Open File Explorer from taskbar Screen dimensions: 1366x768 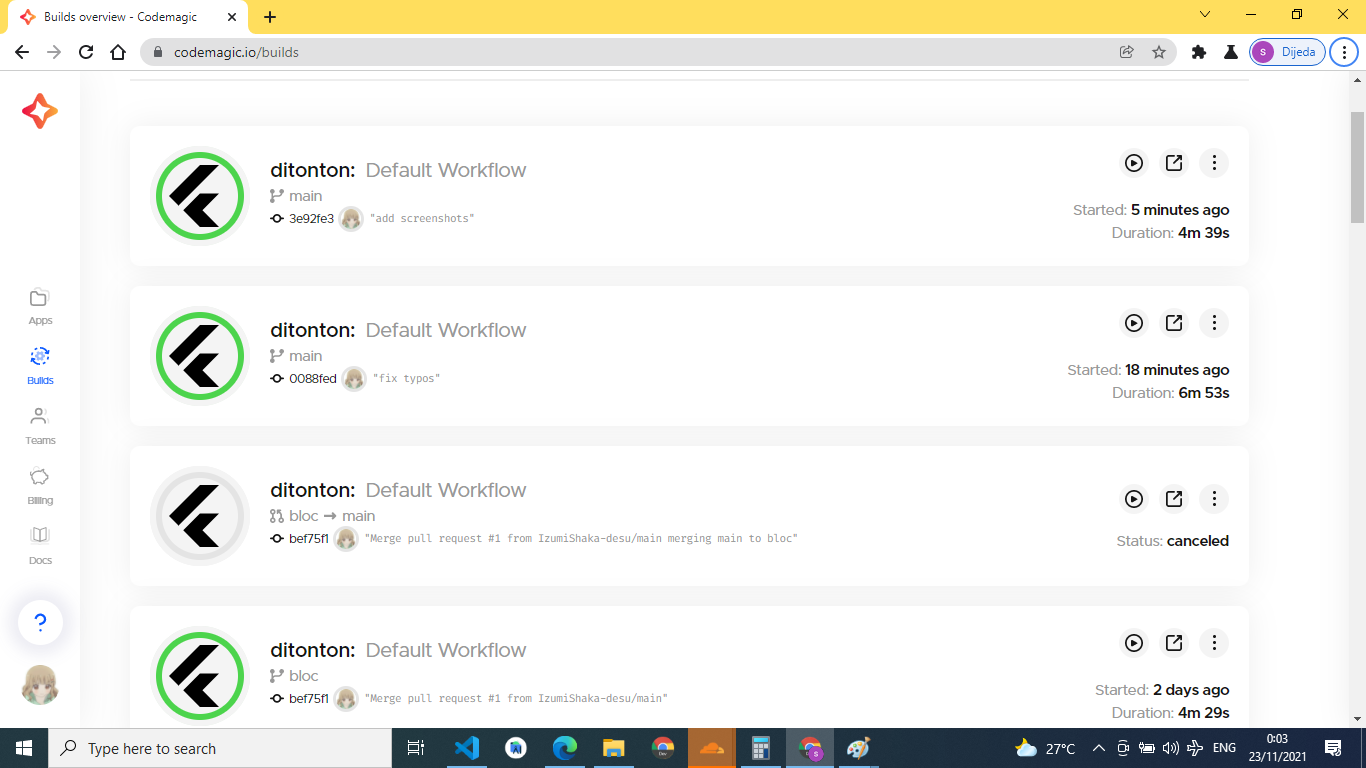click(x=614, y=748)
